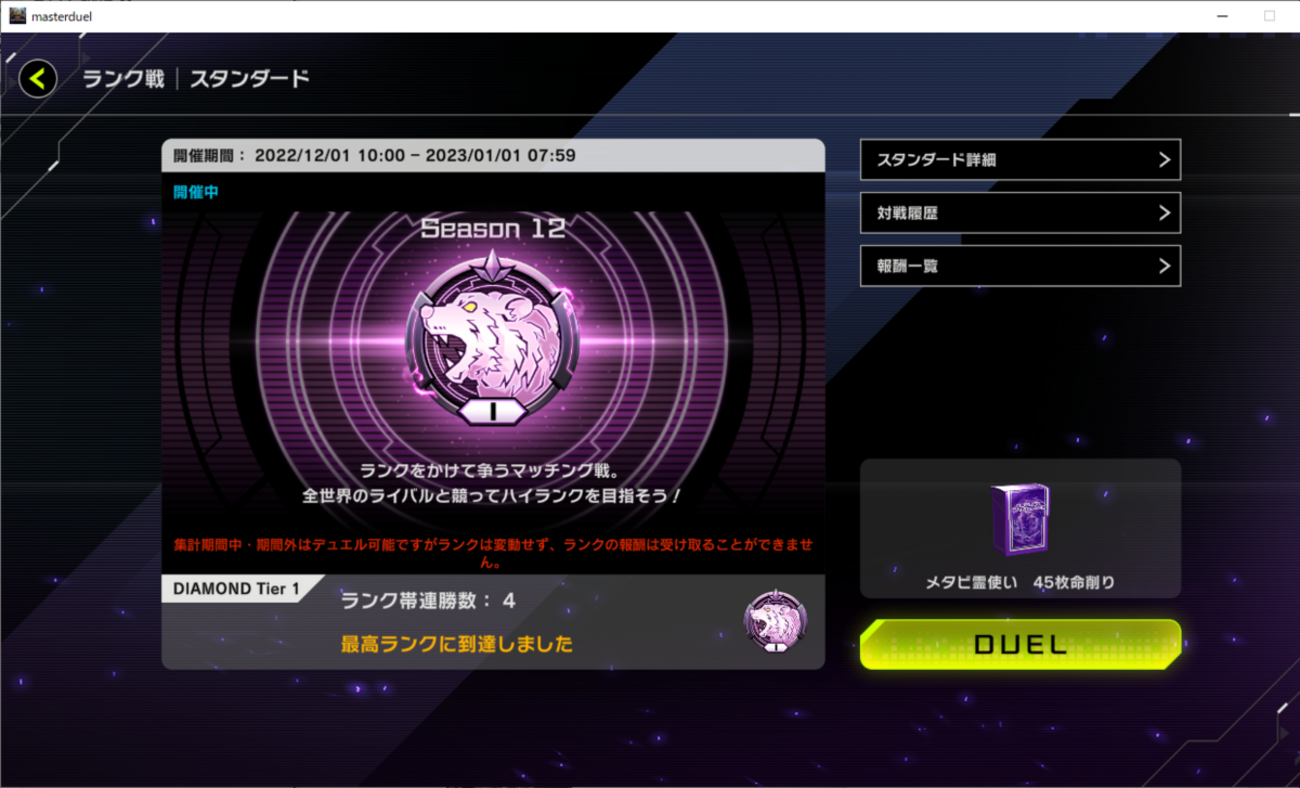Viewport: 1300px width, 788px height.
Task: Click the small Diamond rank badge
Action: [x=776, y=622]
